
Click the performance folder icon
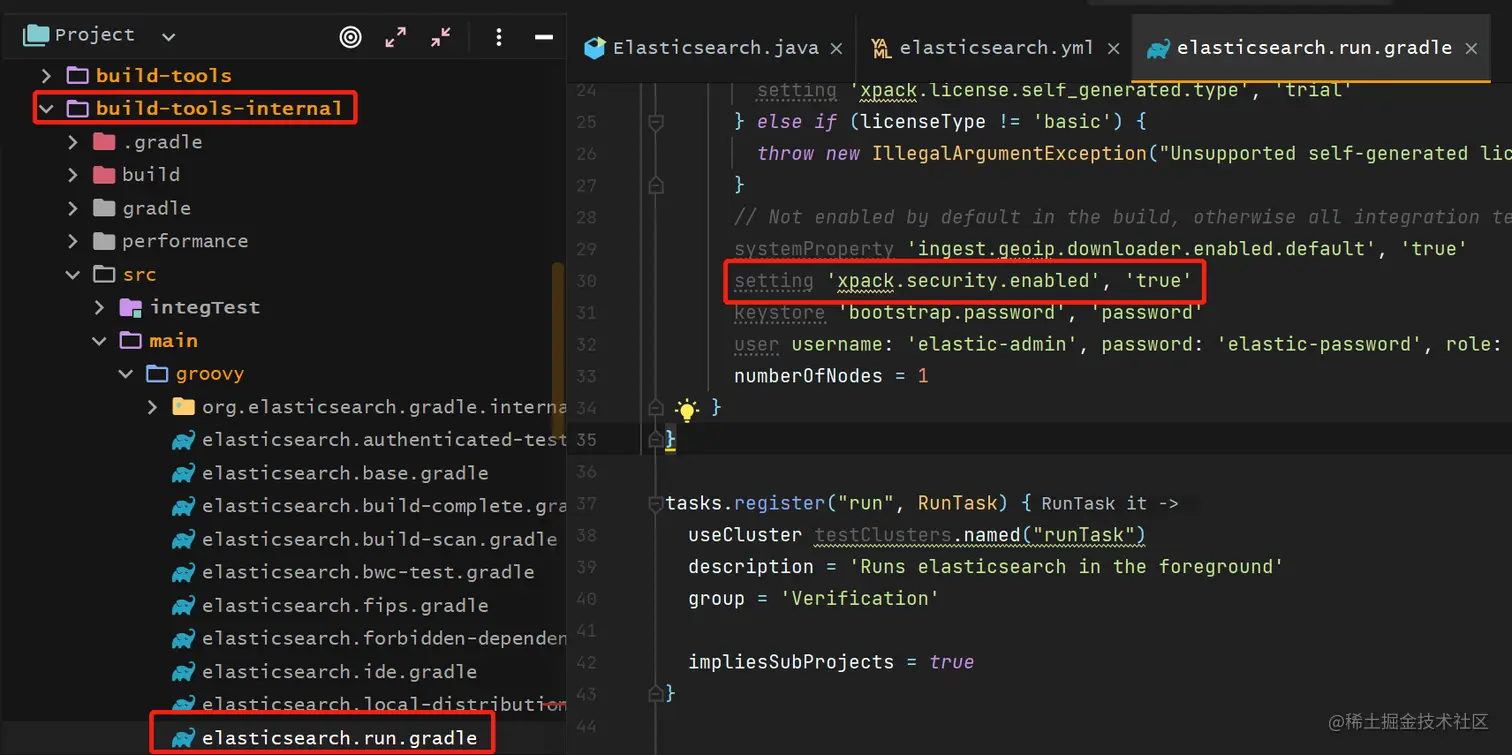(104, 241)
